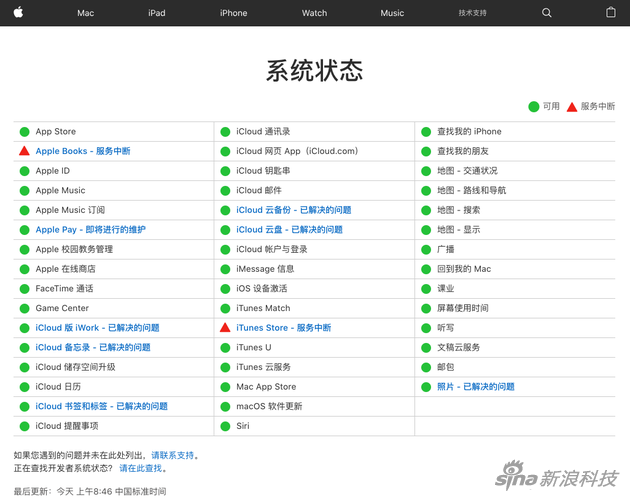Image resolution: width=630 pixels, height=500 pixels.
Task: Click the iCloud 通讯录 text
Action: 263,131
